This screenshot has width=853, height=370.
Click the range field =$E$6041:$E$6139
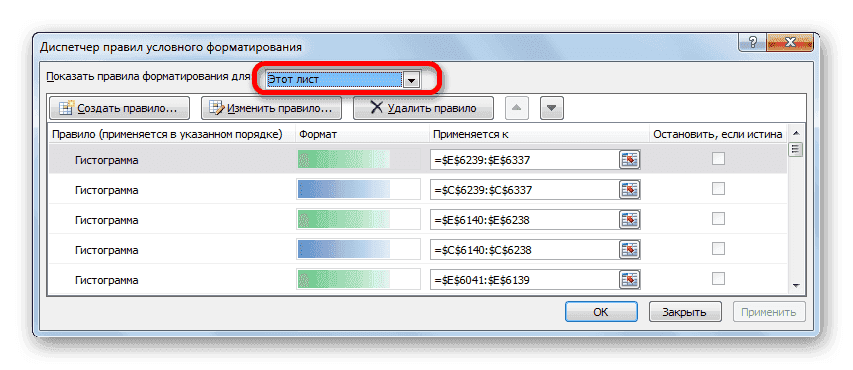coord(524,280)
